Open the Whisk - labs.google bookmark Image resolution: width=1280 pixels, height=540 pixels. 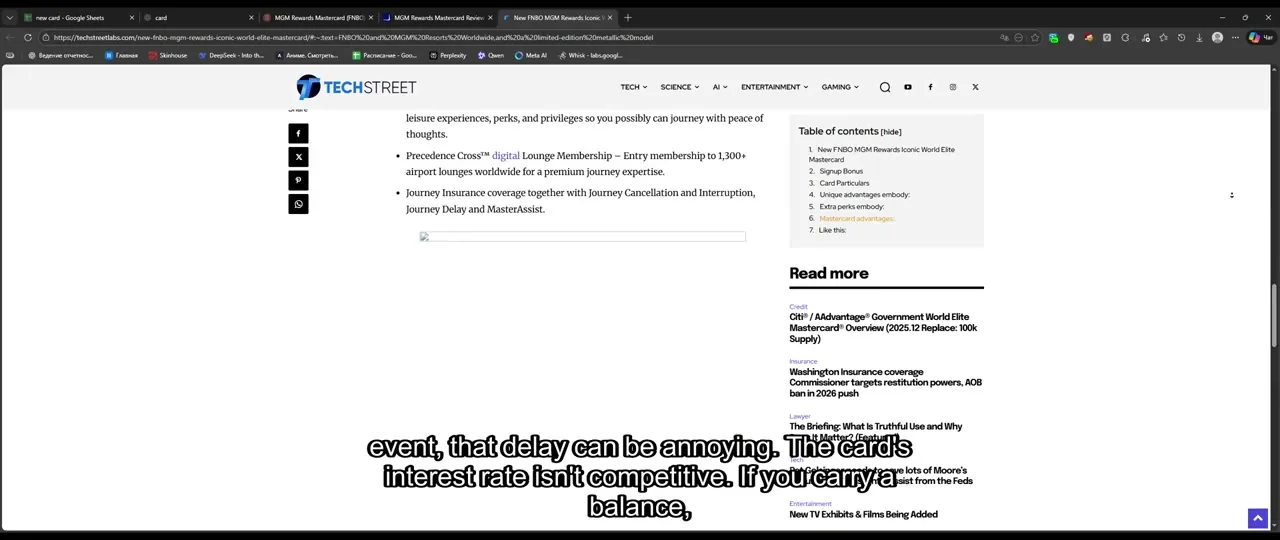click(x=590, y=55)
